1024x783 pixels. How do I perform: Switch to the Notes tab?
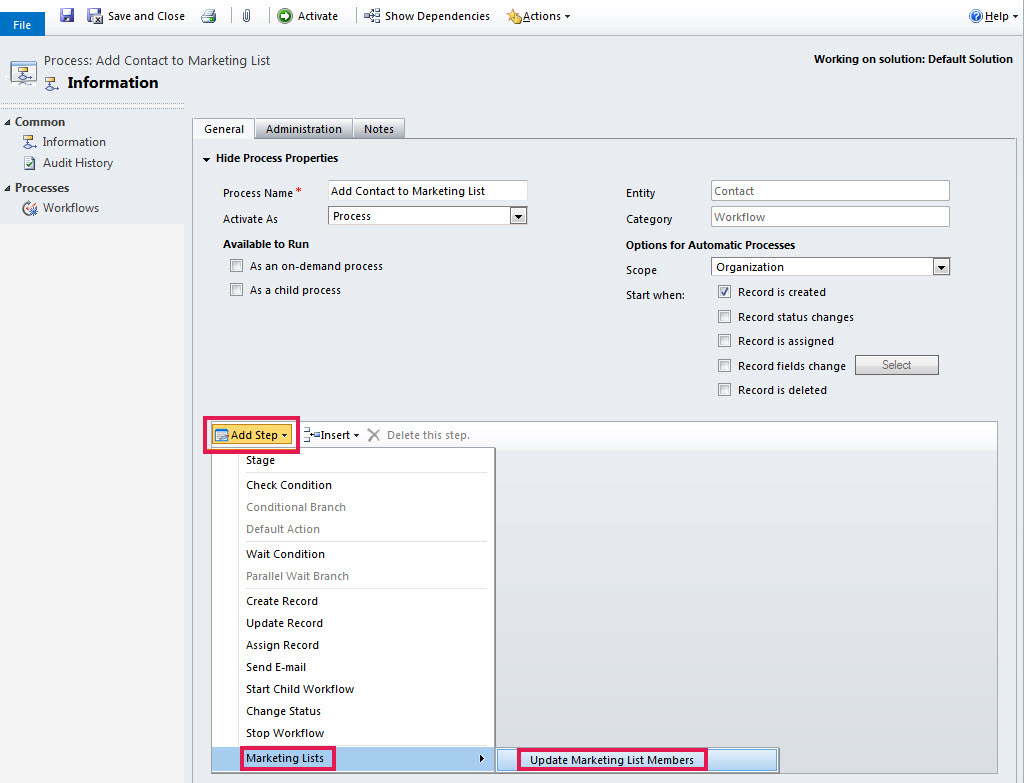[x=379, y=129]
